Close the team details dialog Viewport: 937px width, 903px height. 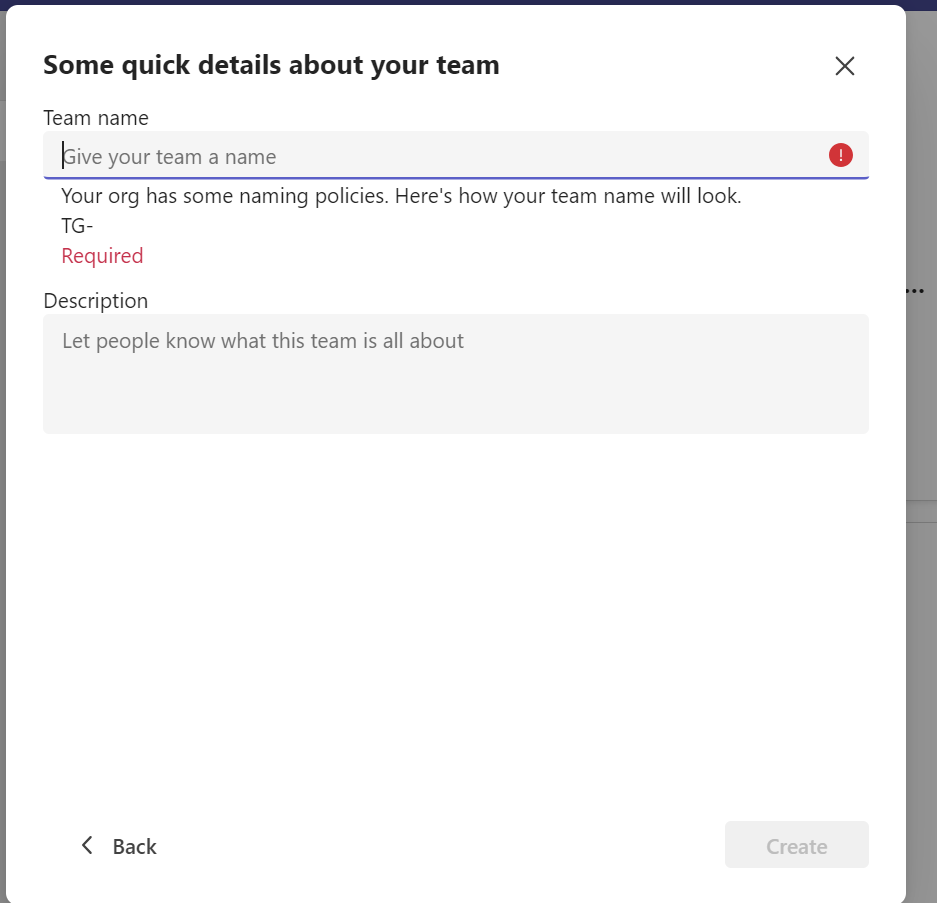845,66
